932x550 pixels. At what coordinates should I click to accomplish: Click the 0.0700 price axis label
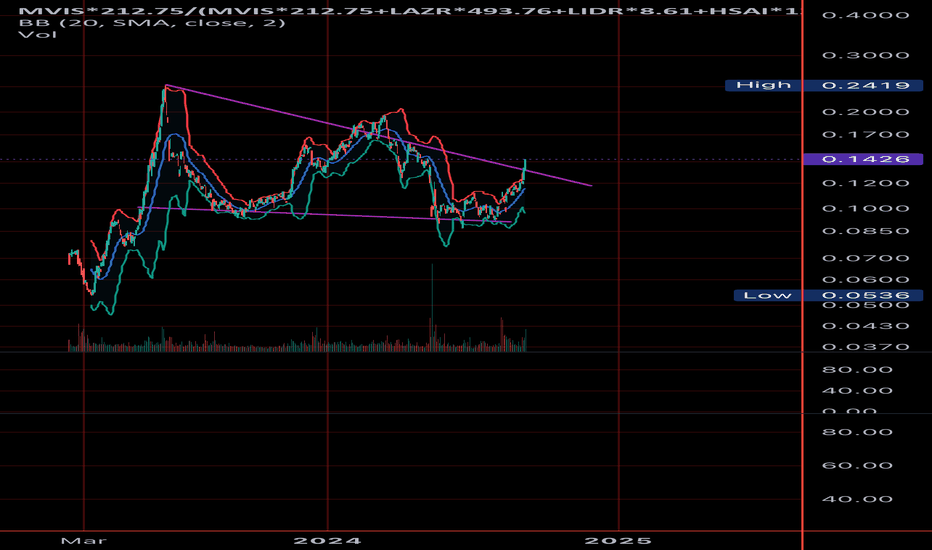click(x=865, y=258)
